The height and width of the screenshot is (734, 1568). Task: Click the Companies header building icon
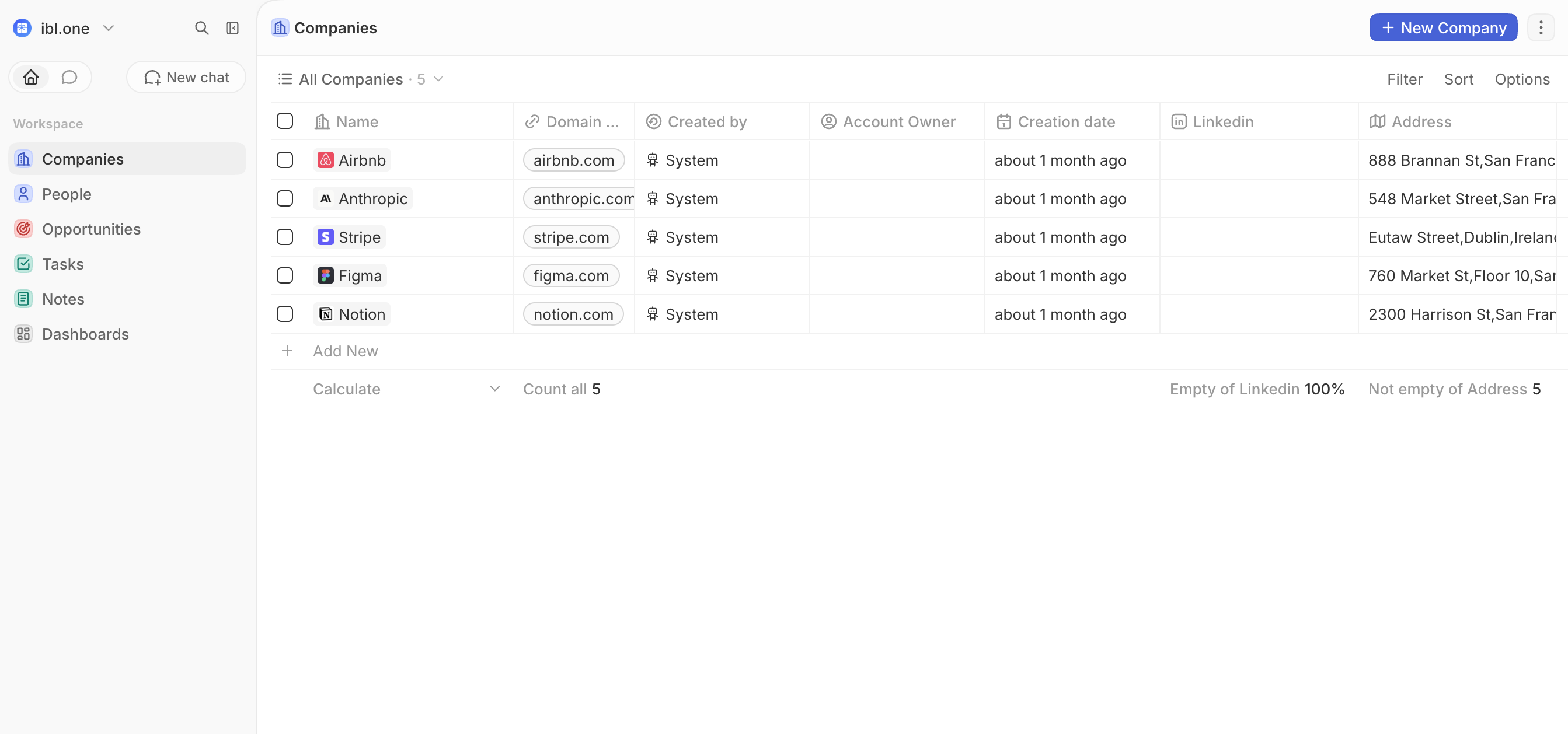click(280, 28)
